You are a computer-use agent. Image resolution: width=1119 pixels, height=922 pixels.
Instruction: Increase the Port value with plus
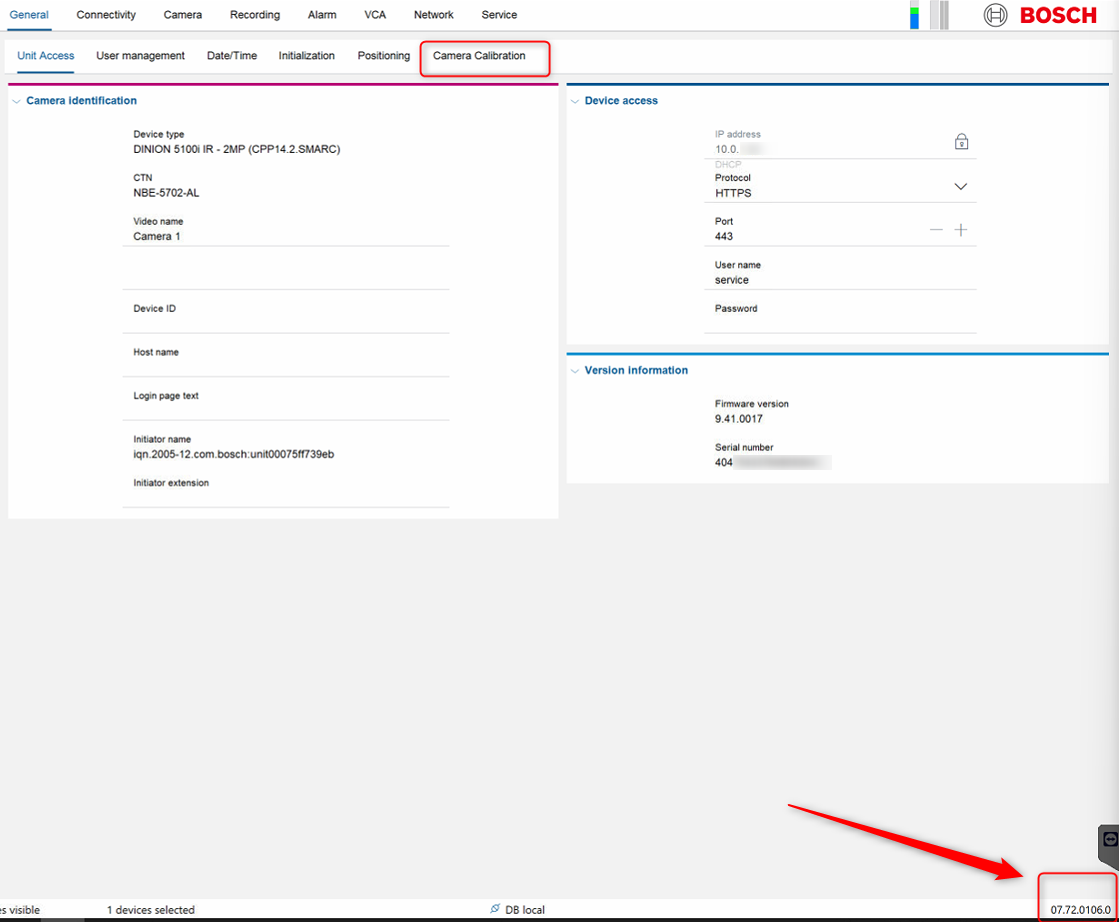point(961,230)
